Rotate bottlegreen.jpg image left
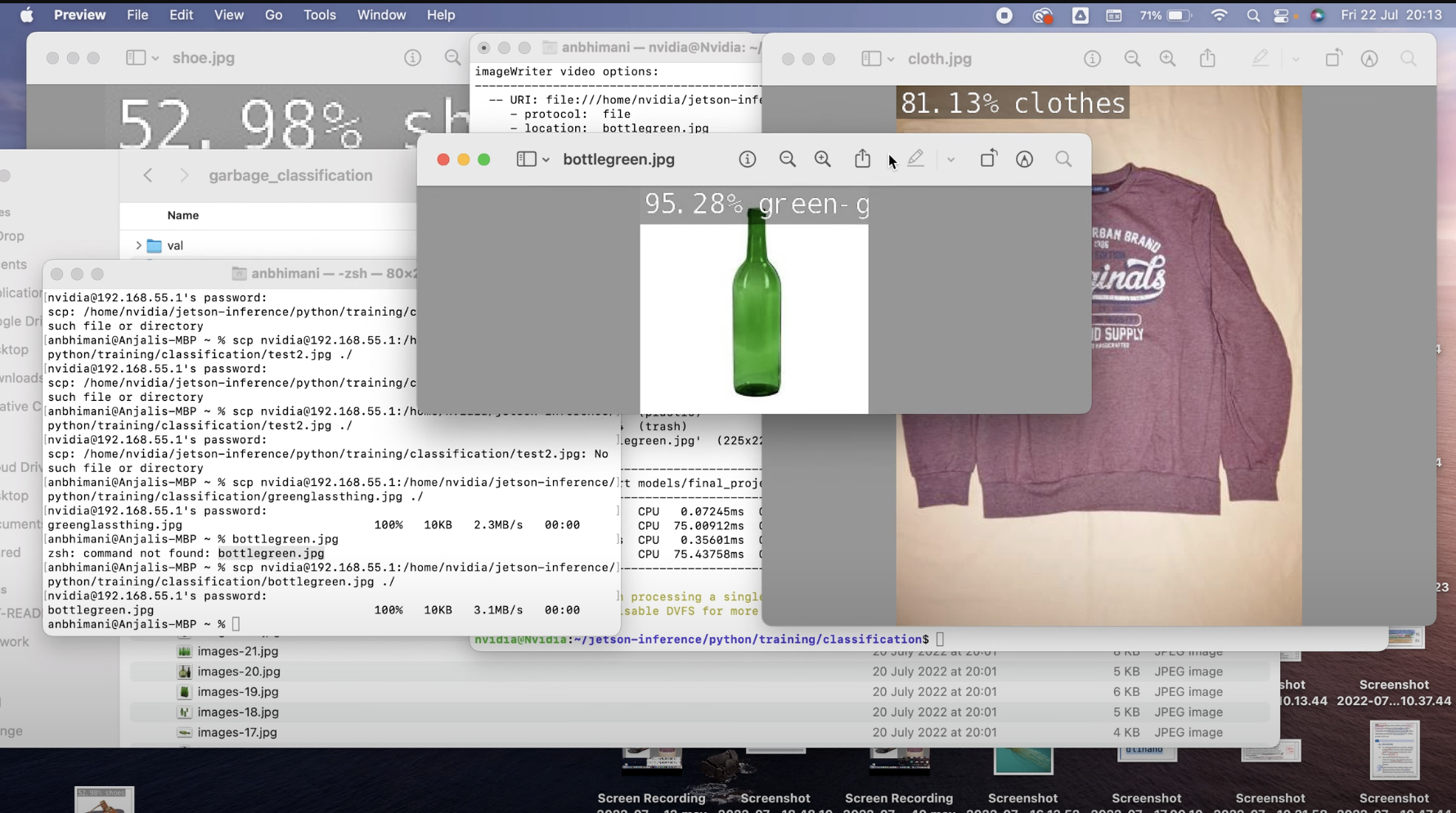Screen dimensions: 1456x813 point(988,159)
